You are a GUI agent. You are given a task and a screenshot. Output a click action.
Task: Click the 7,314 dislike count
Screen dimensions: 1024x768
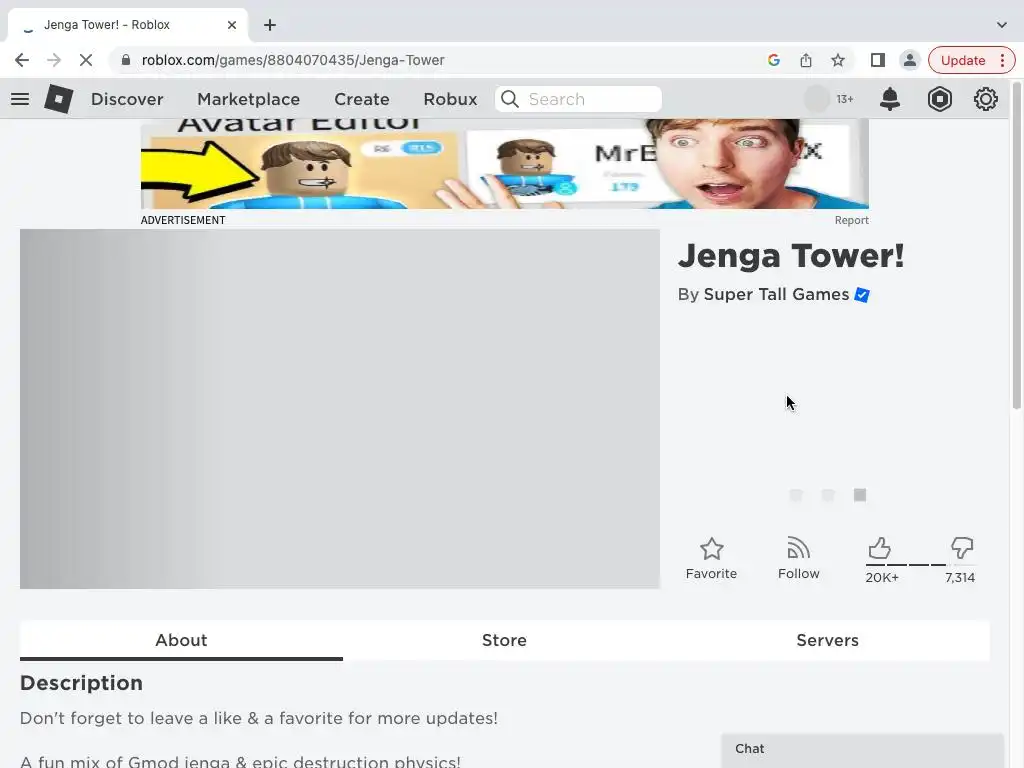tap(959, 577)
